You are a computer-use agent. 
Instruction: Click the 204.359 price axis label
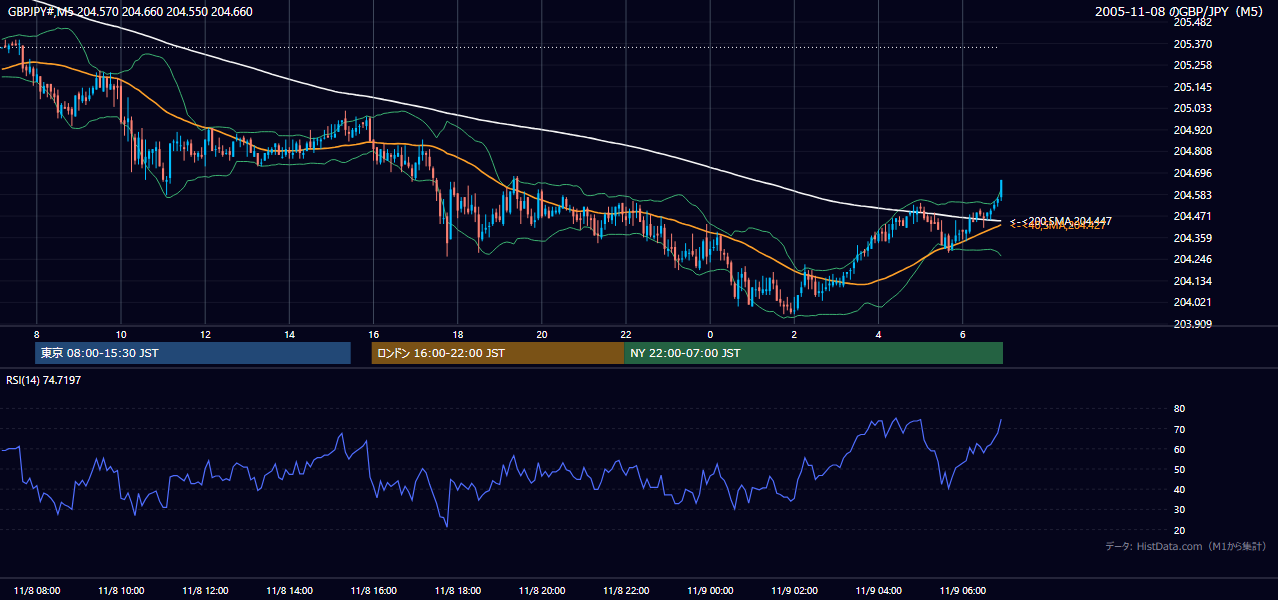point(1192,238)
